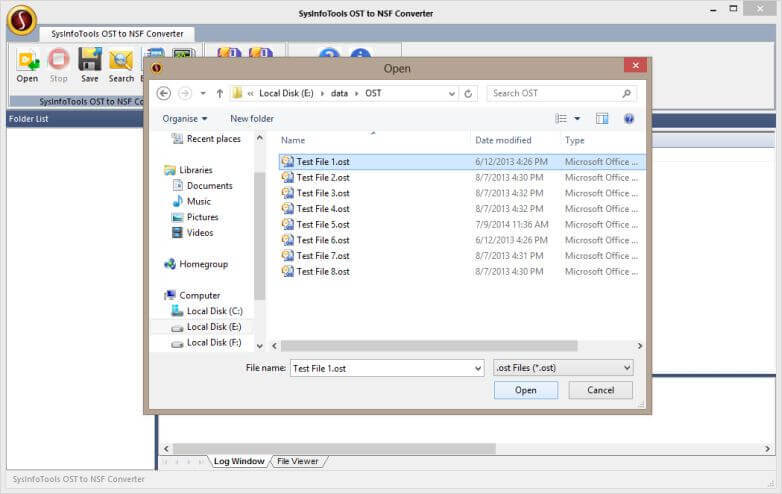Toggle the preview pane icon
The width and height of the screenshot is (782, 494).
click(602, 119)
